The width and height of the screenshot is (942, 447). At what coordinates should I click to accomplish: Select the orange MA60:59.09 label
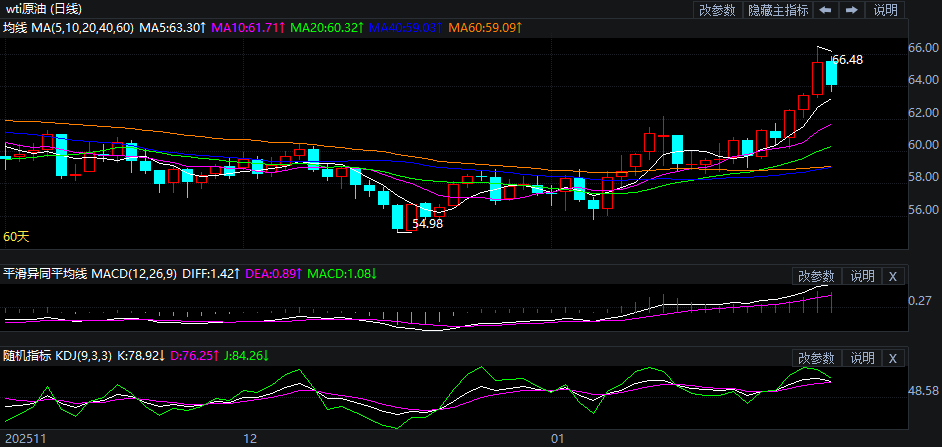coord(484,27)
